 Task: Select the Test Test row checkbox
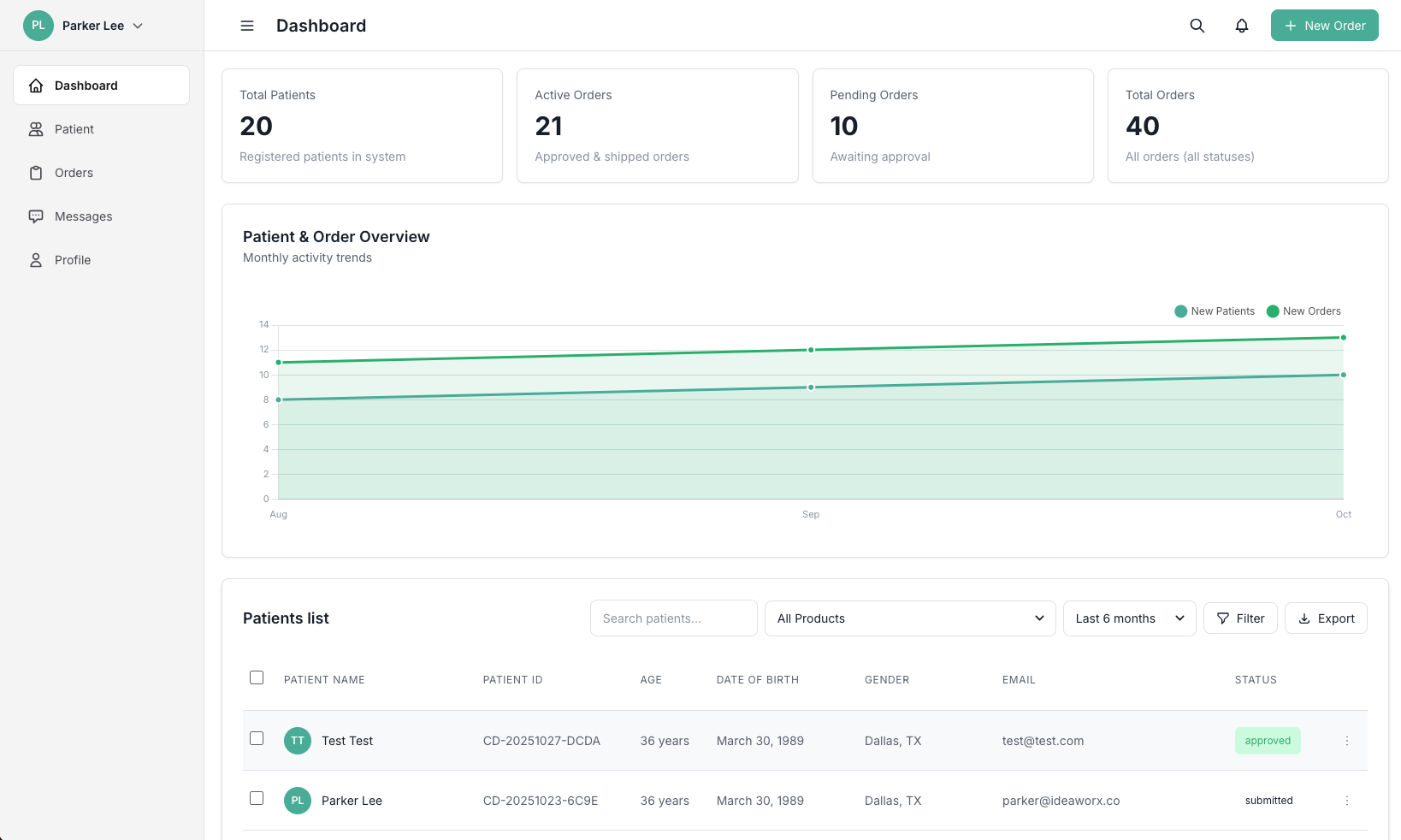(x=257, y=738)
